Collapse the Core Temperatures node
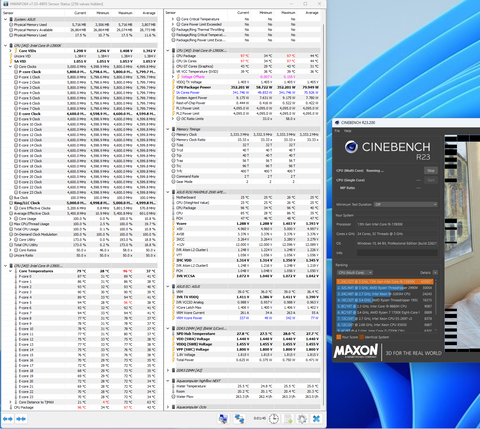 click(x=10, y=271)
